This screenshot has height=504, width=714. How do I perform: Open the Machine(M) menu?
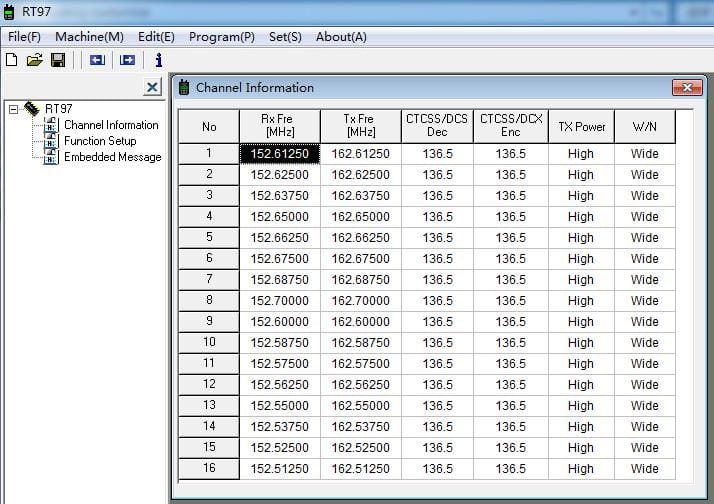[90, 36]
